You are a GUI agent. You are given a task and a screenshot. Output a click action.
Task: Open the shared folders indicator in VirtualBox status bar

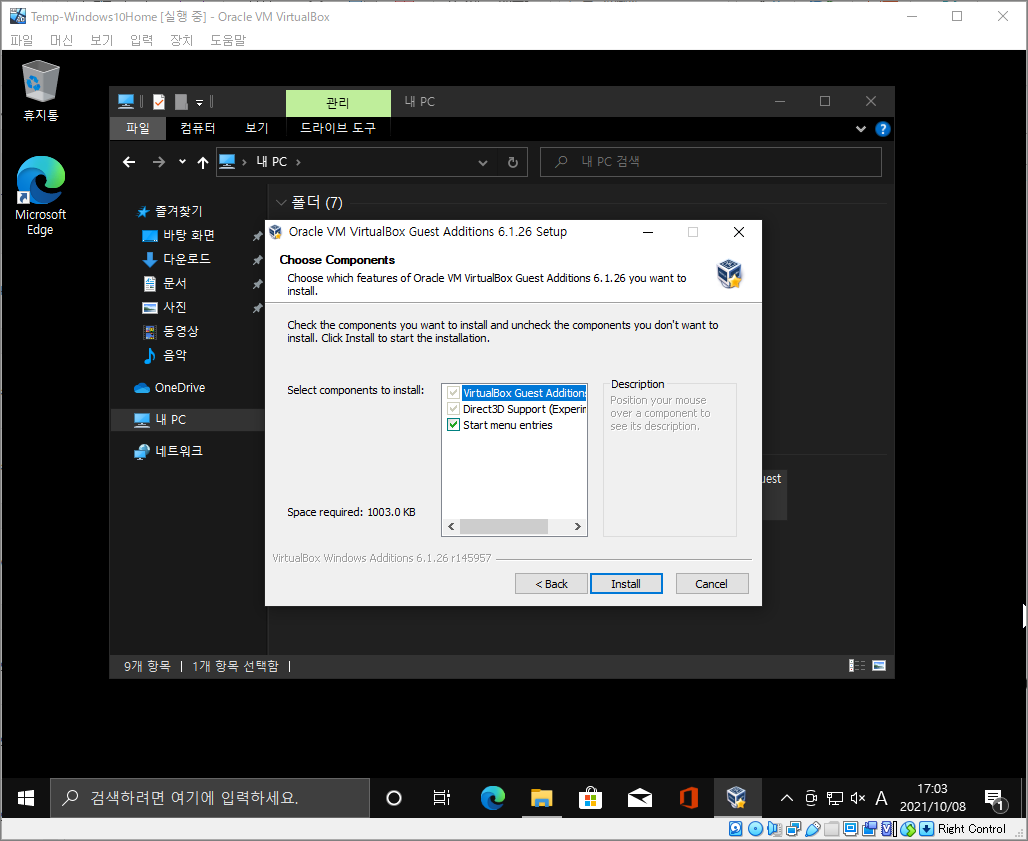[832, 829]
